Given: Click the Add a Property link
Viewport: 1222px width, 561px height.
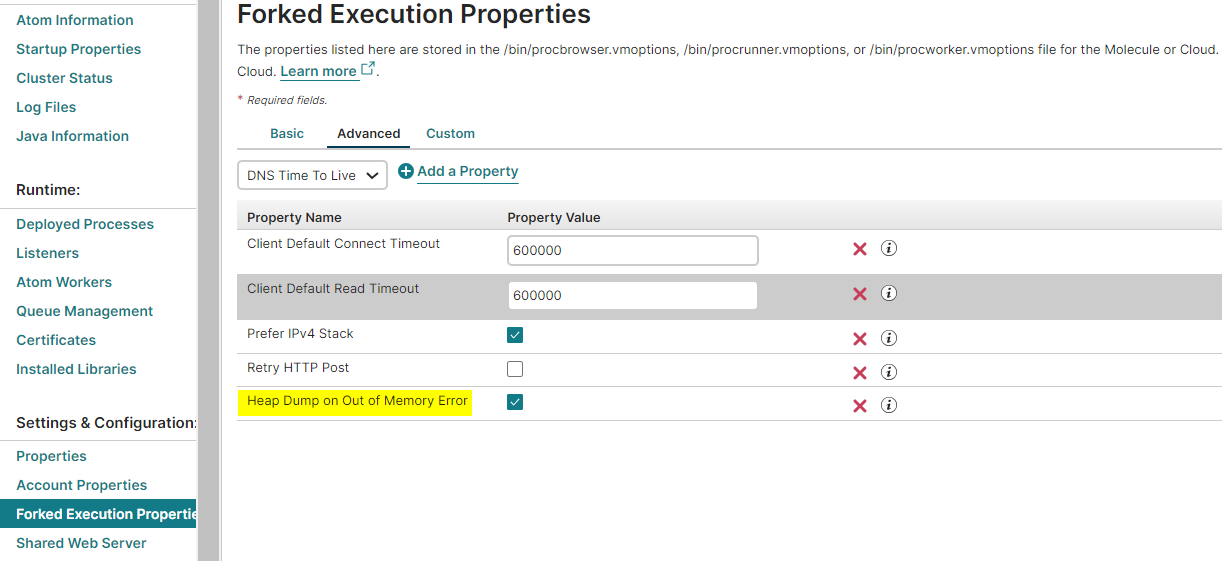Looking at the screenshot, I should tap(467, 171).
